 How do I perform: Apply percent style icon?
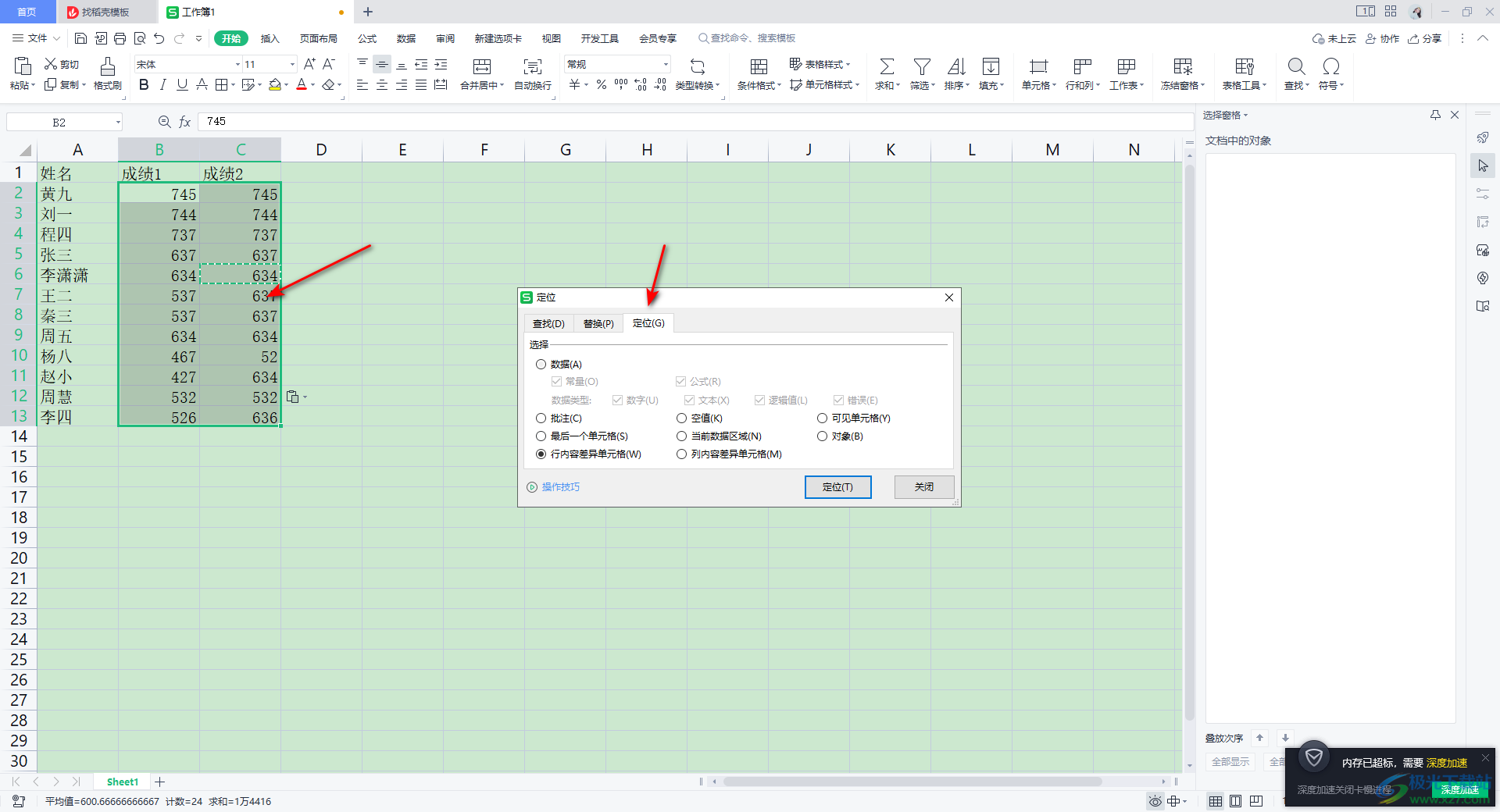(602, 85)
